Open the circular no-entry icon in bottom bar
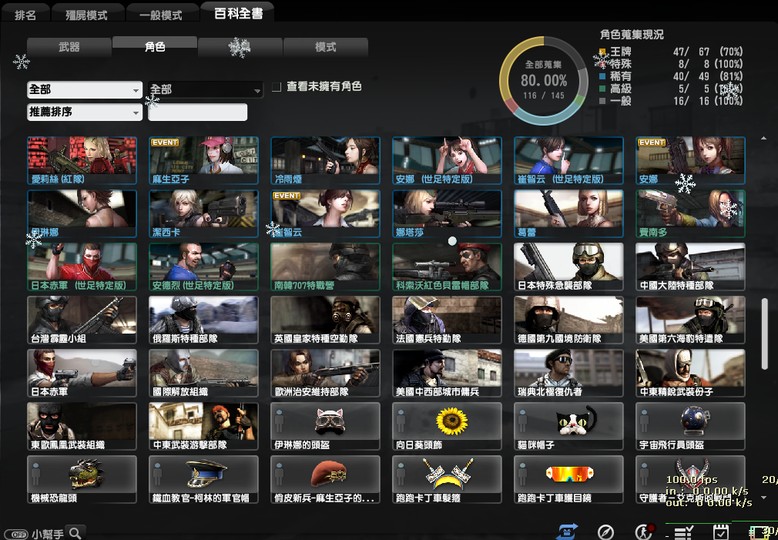 605,532
